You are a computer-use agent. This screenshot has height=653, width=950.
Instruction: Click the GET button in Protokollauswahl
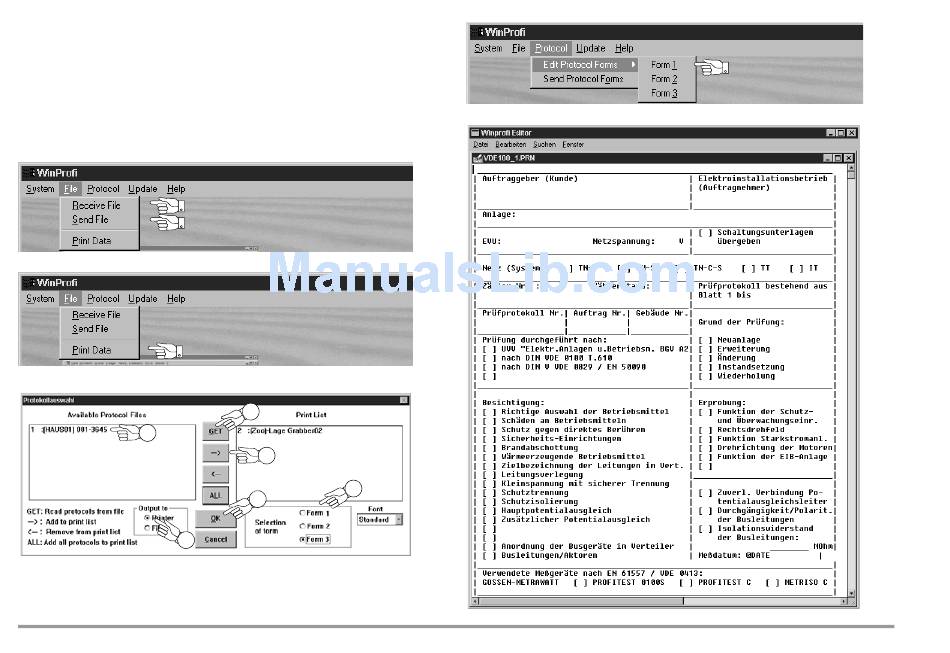pyautogui.click(x=215, y=431)
